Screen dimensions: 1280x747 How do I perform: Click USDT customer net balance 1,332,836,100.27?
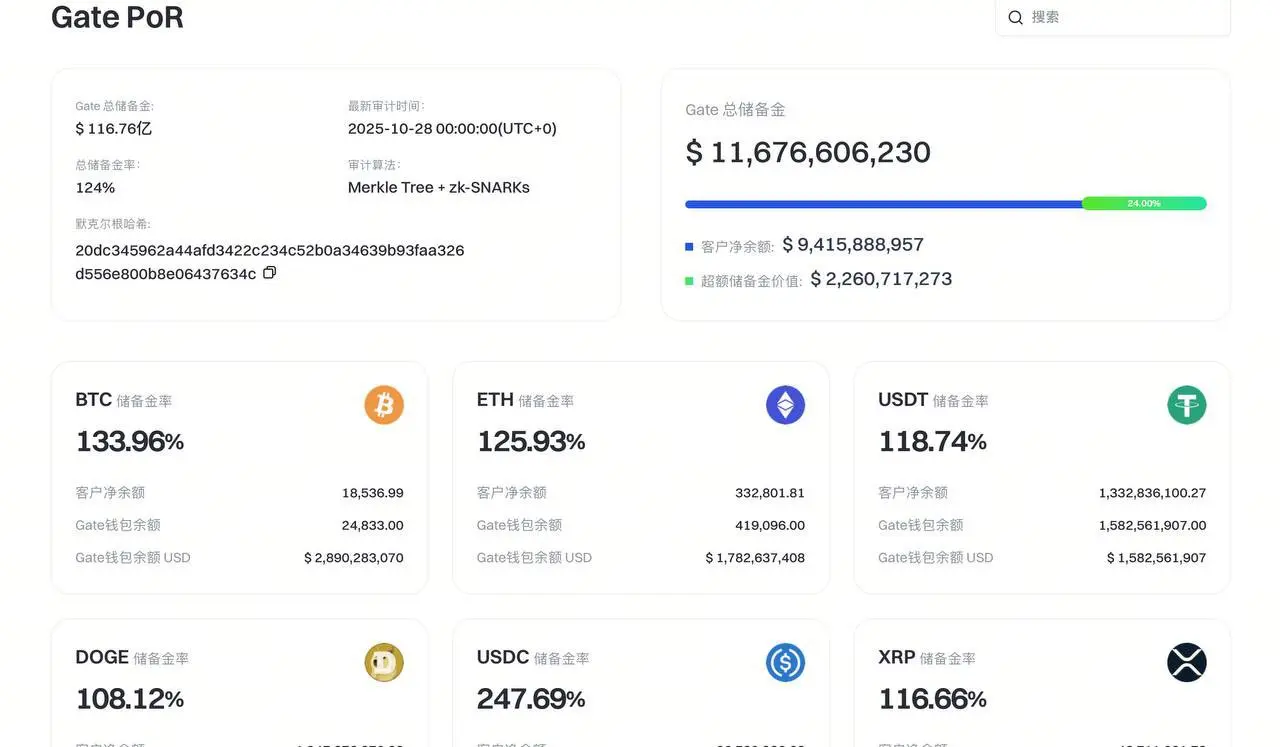(1153, 493)
